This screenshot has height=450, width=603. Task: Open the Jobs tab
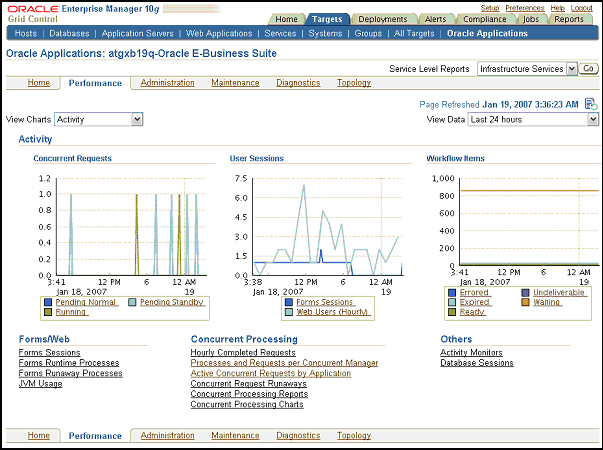tap(531, 19)
